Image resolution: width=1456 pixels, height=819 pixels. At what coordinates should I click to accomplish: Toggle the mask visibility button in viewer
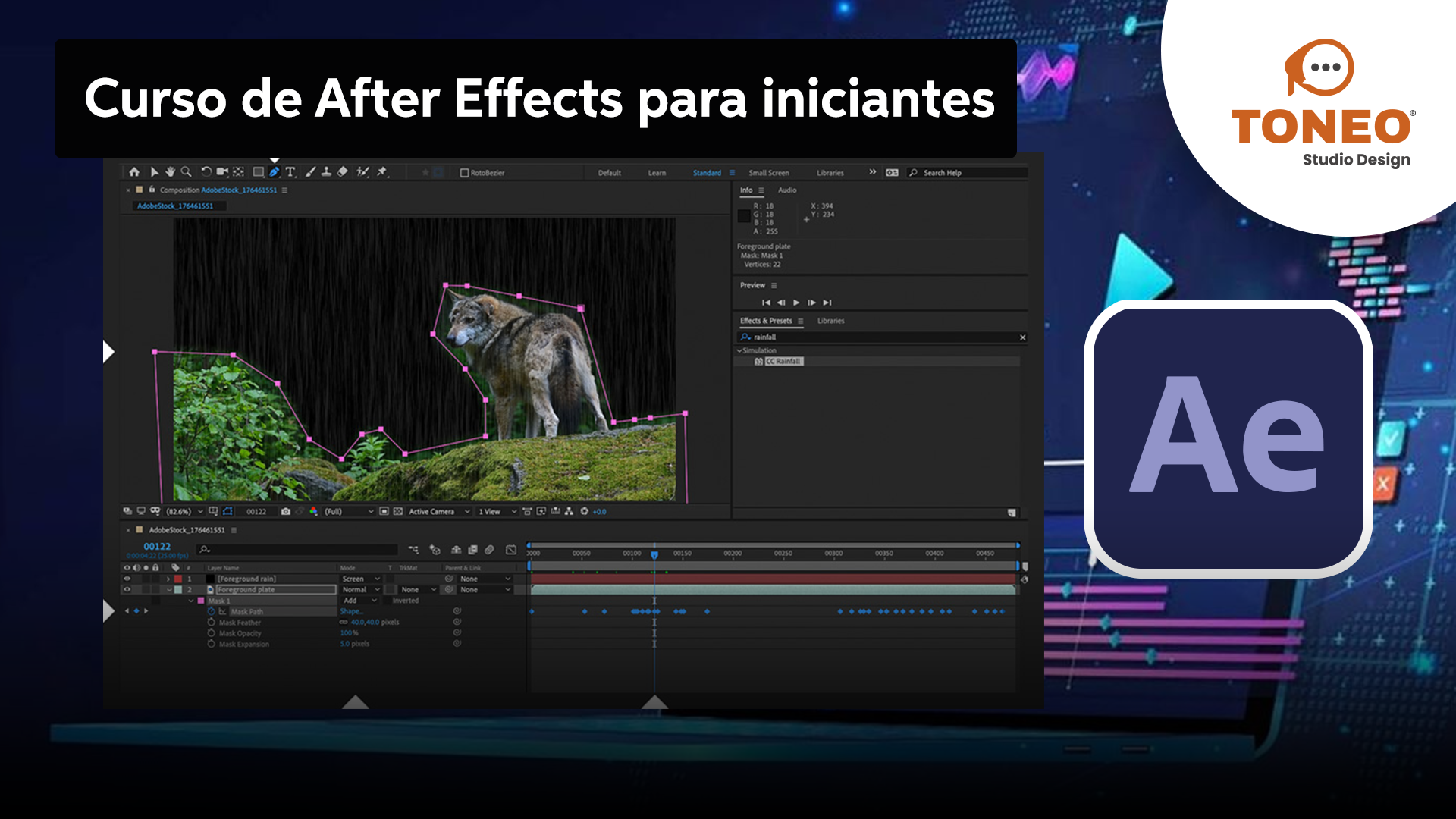[x=228, y=512]
